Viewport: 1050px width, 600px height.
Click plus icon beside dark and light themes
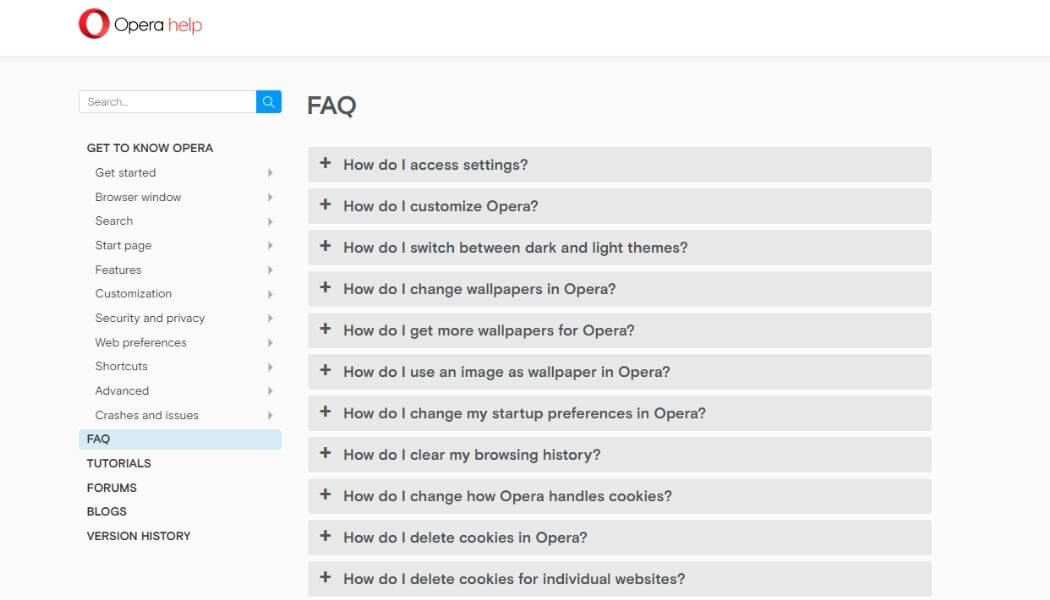click(x=325, y=246)
